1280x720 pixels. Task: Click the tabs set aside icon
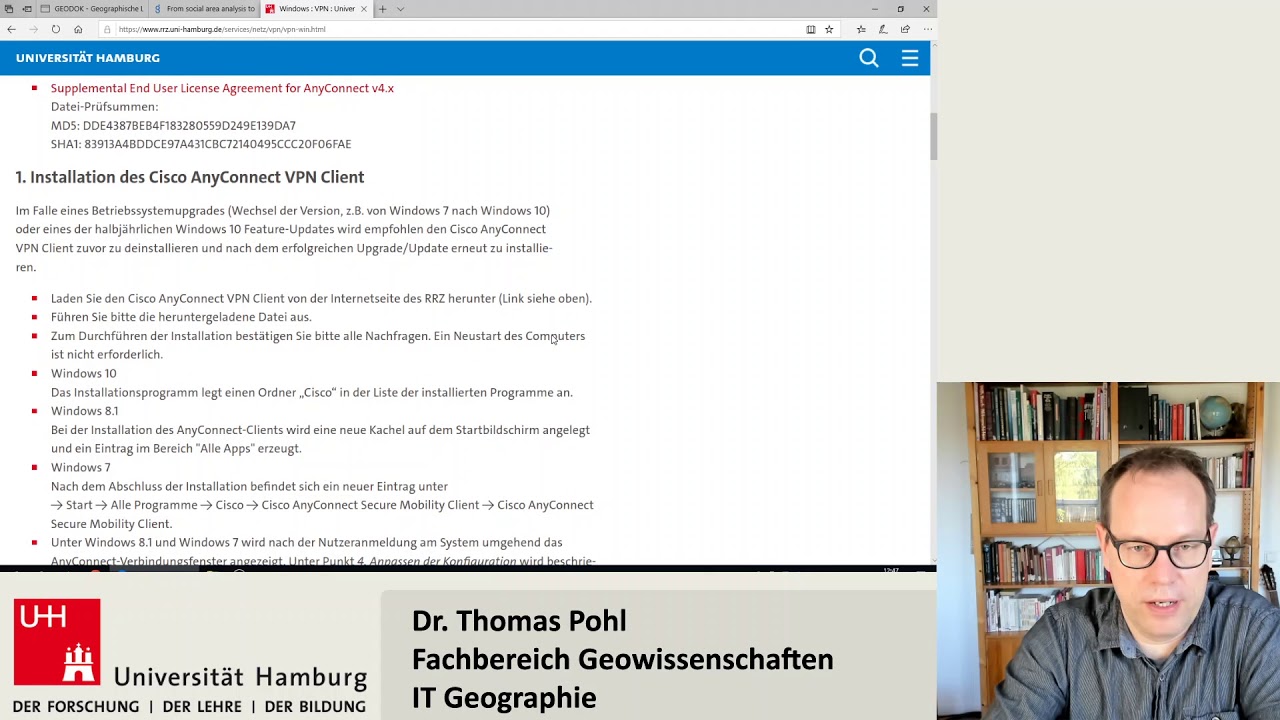coord(9,9)
